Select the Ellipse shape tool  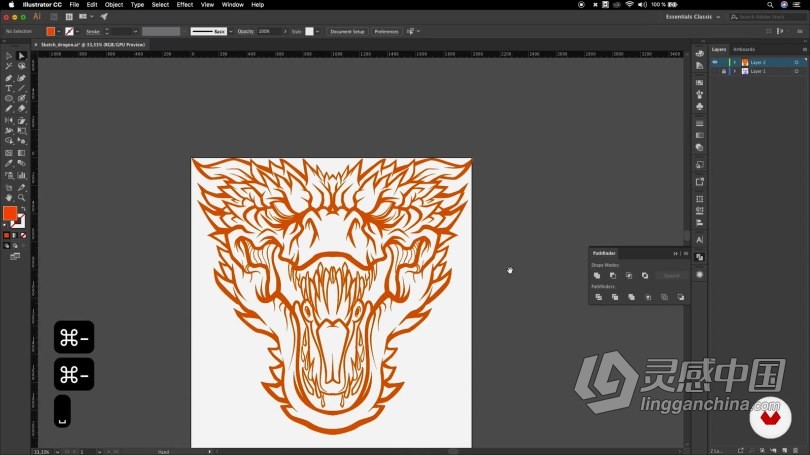pos(9,98)
